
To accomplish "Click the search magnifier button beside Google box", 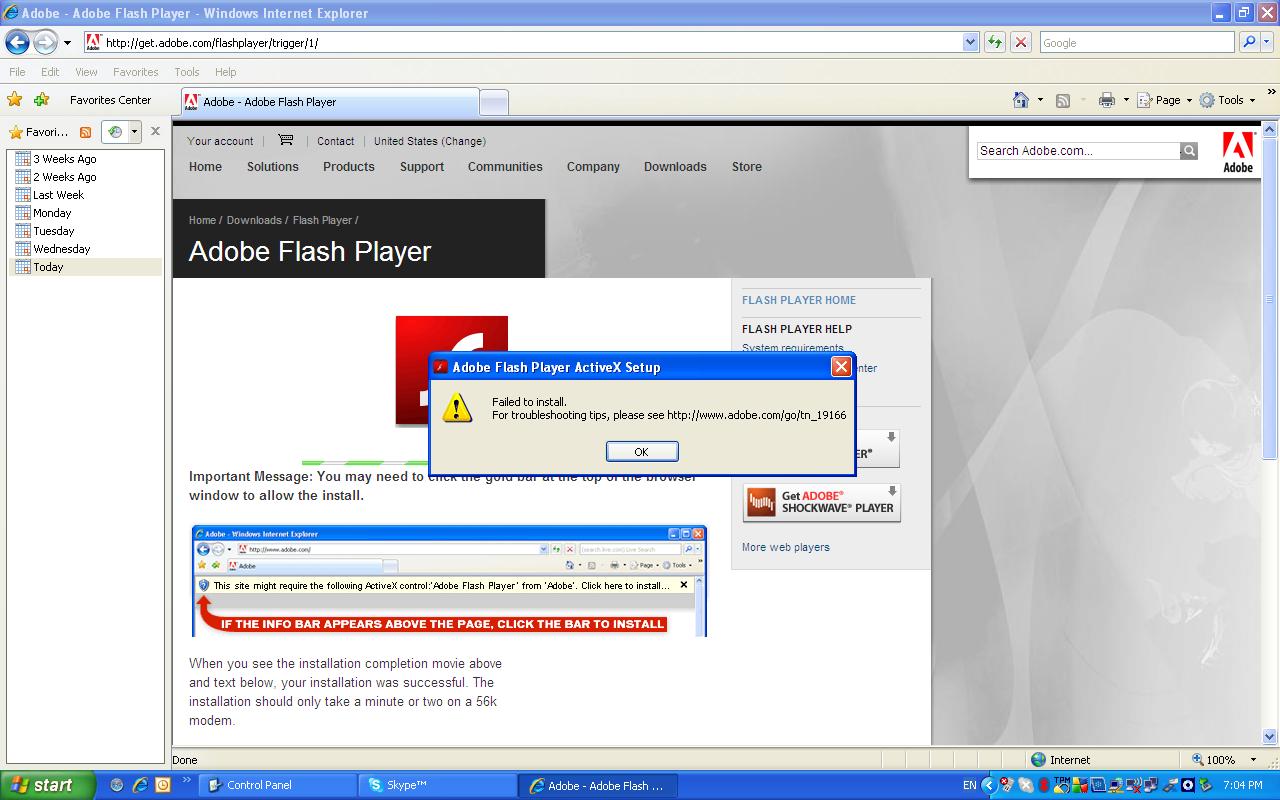I will click(1249, 42).
